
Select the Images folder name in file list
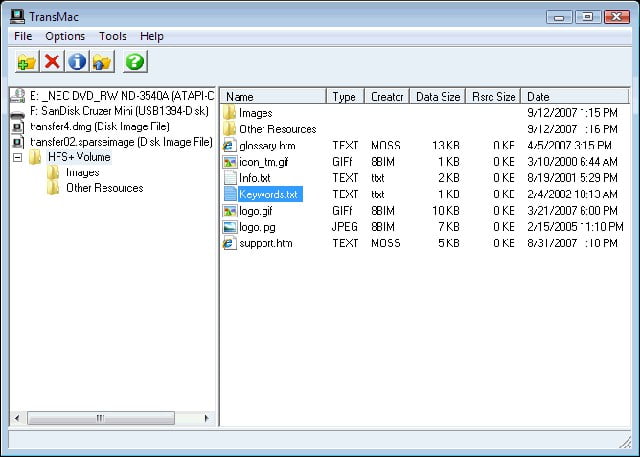coord(256,113)
